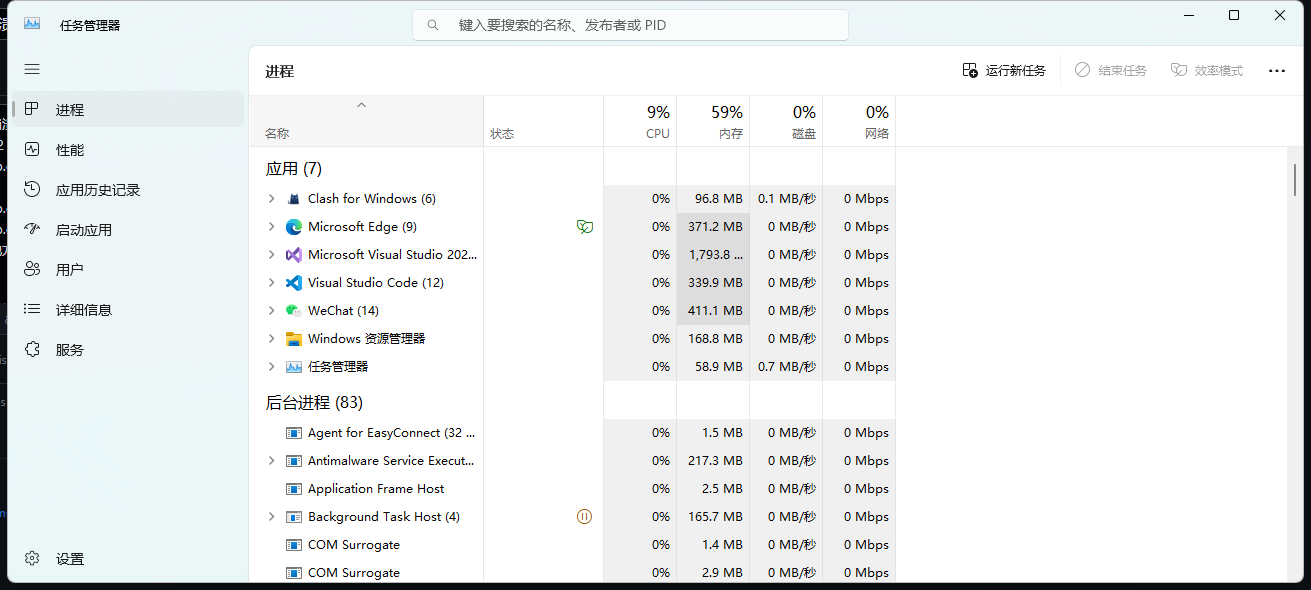
Task: Click the Task Manager title bar icon
Action: (32, 24)
